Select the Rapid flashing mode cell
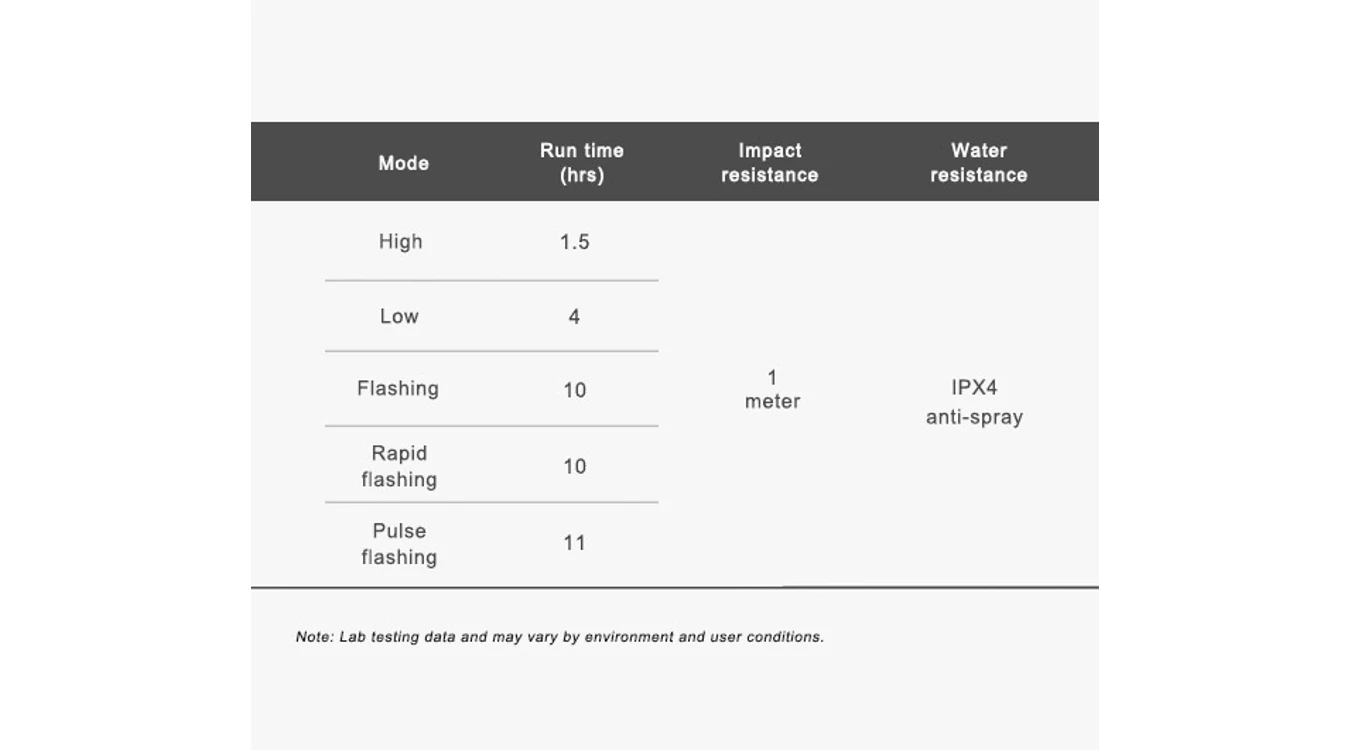Viewport: 1350px width, 750px height. click(399, 466)
